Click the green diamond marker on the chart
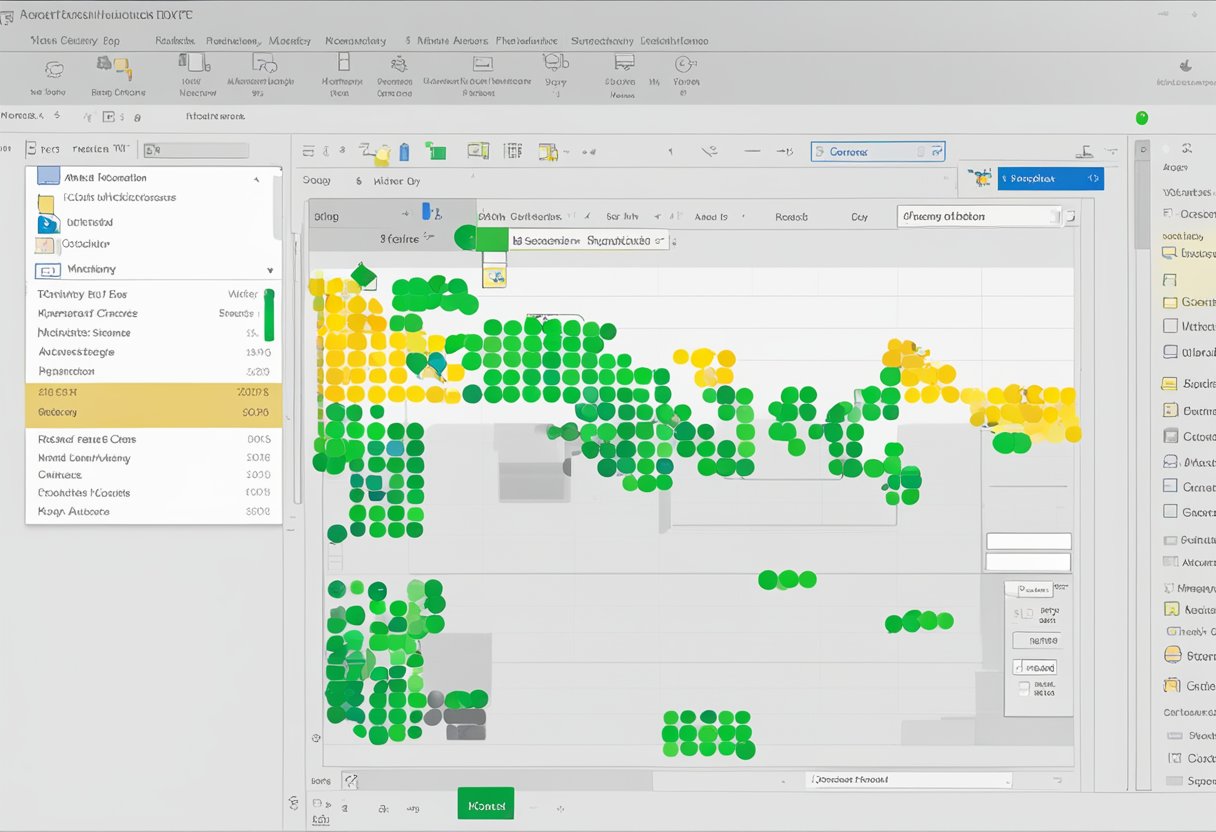 363,276
